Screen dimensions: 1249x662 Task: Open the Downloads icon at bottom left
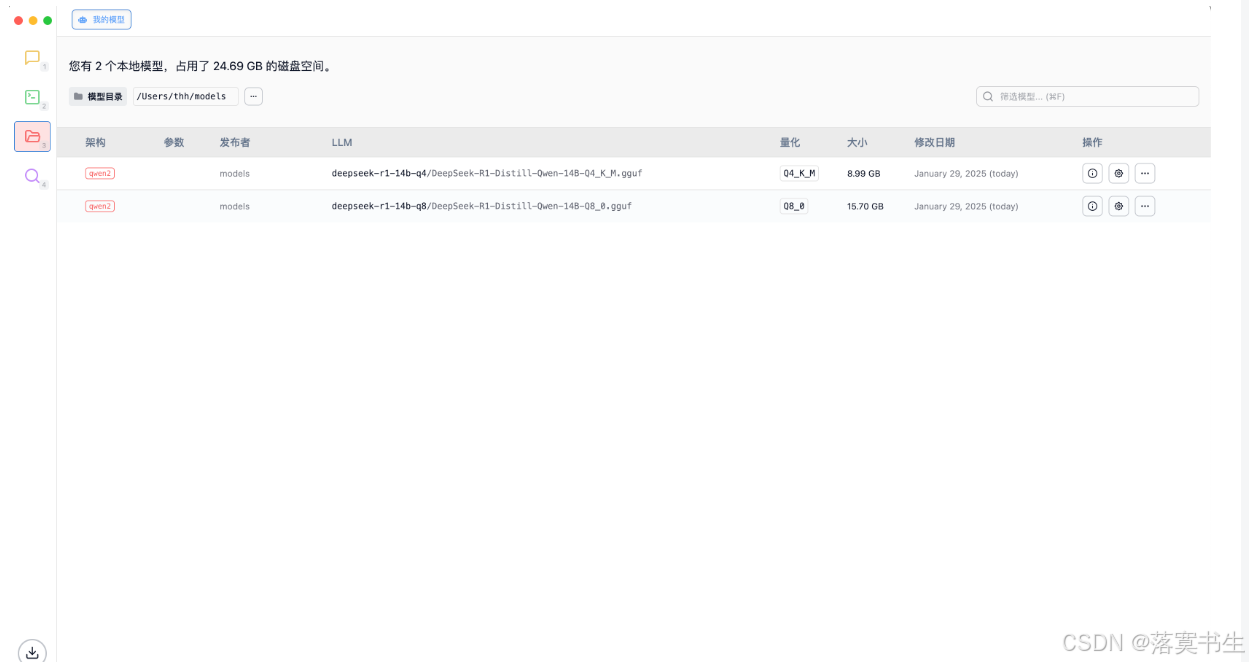[32, 652]
